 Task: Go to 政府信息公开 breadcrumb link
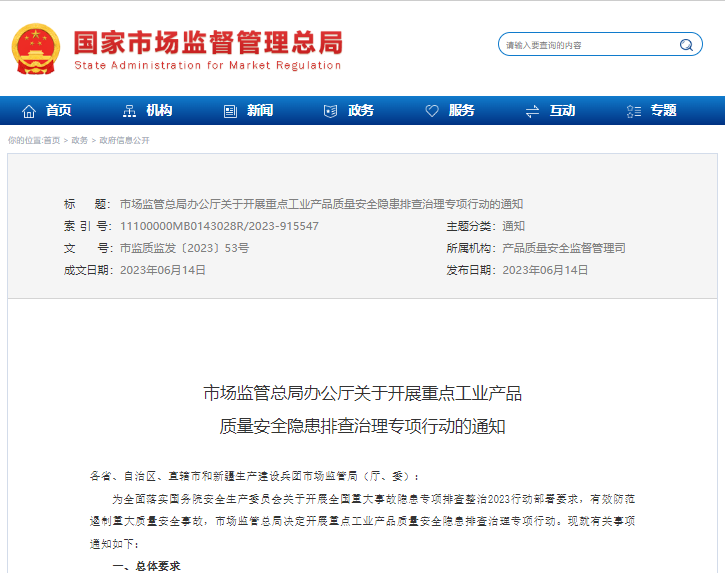[124, 141]
